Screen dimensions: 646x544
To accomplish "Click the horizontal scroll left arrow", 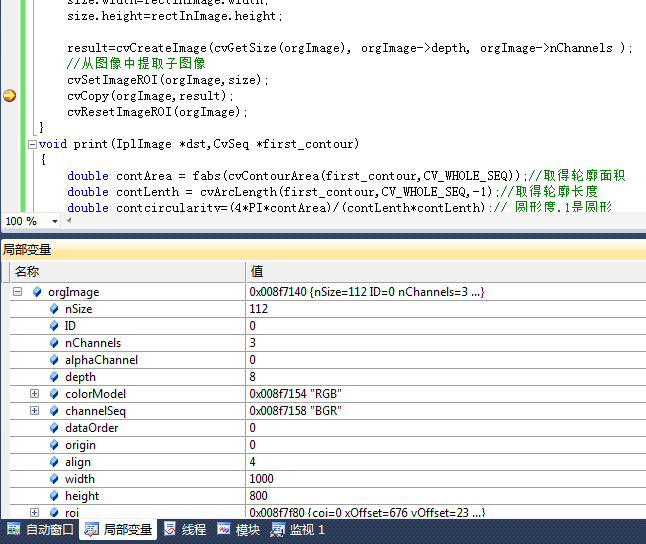I will (69, 220).
